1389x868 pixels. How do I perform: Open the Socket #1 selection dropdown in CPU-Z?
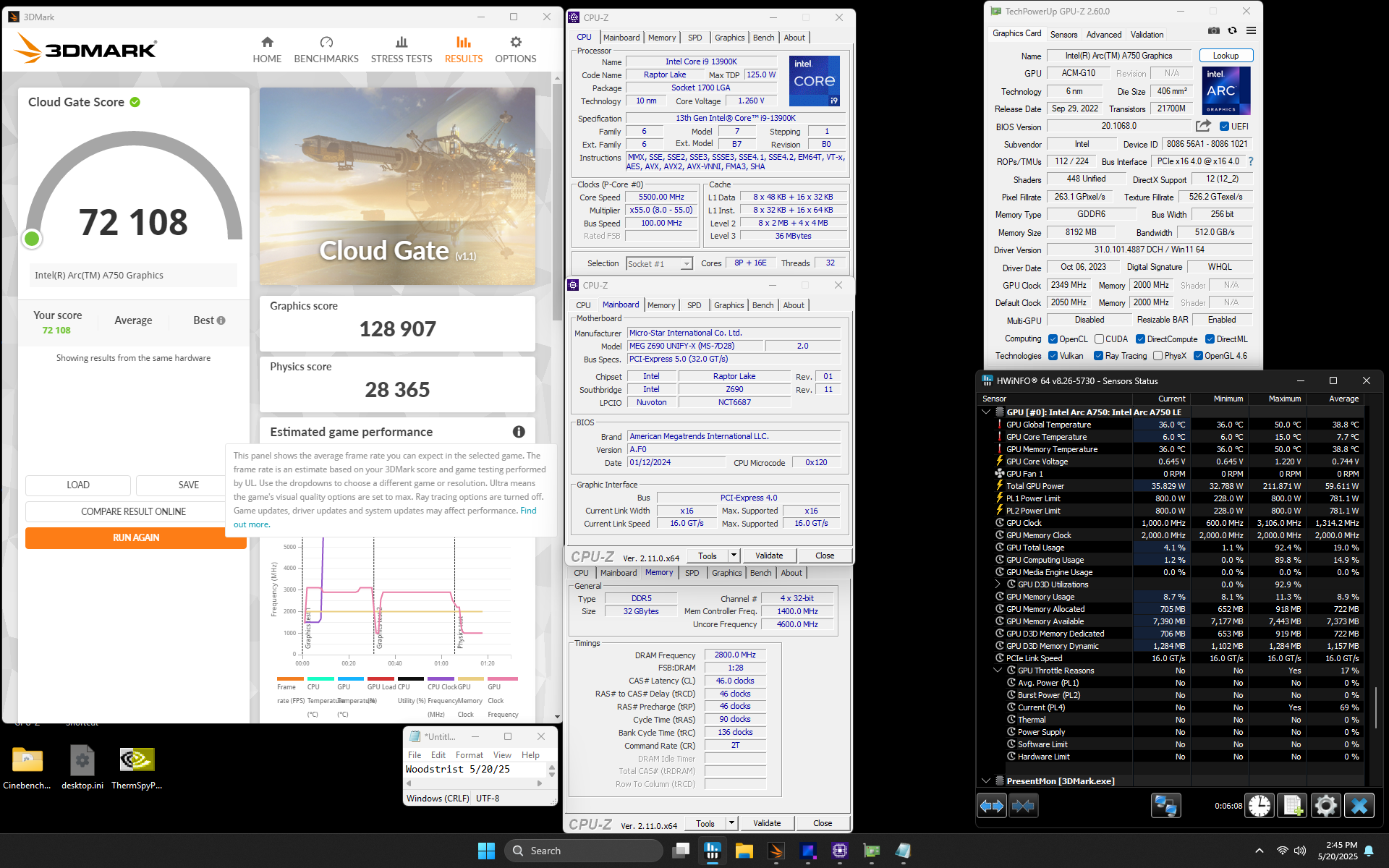(659, 264)
